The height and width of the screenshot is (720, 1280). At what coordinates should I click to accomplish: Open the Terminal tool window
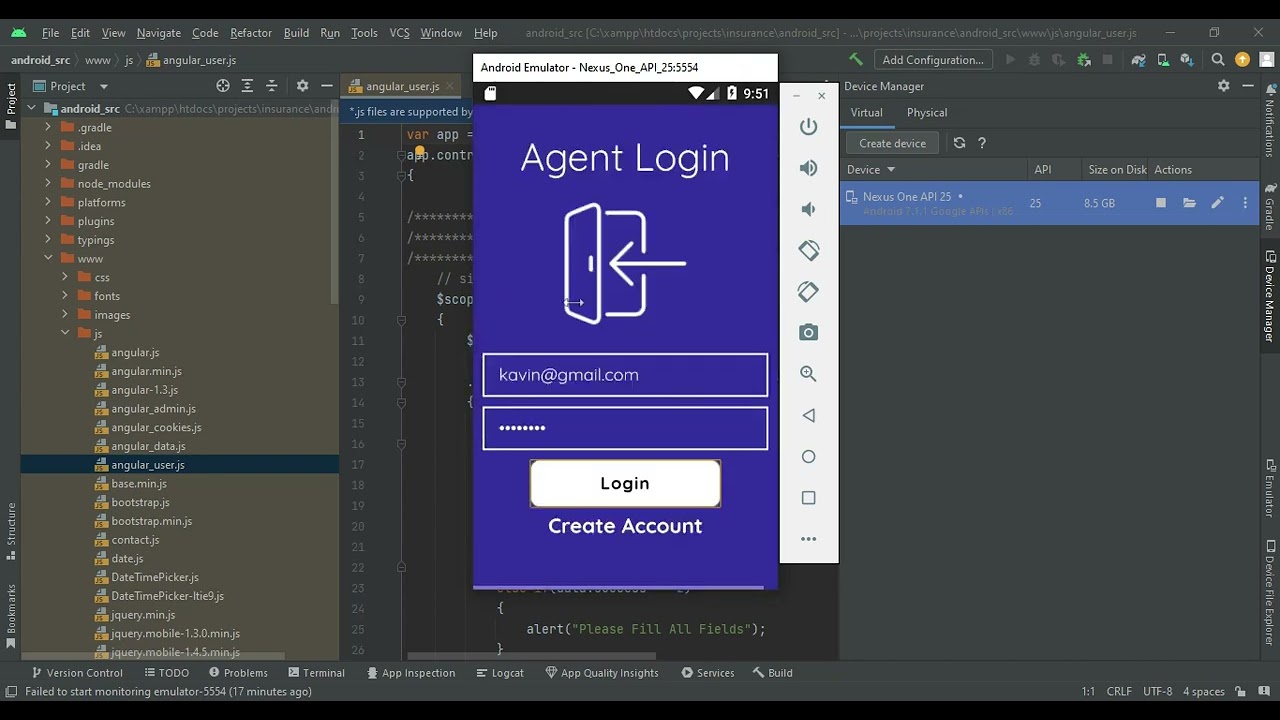coord(315,673)
